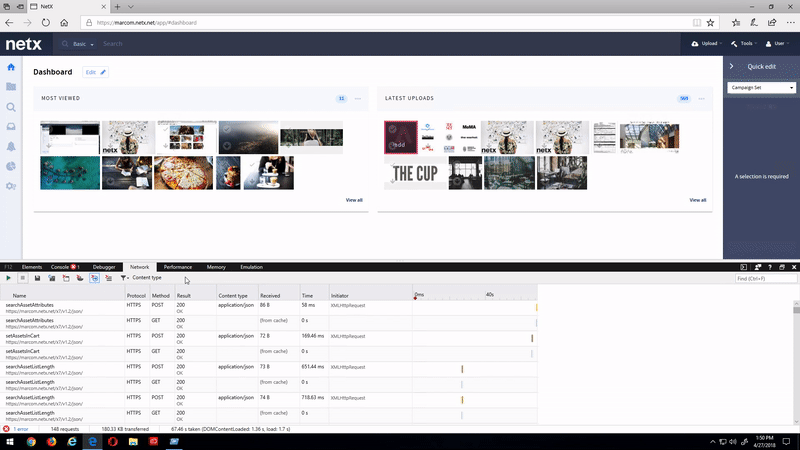Click the magnifier search icon in sidebar
The image size is (800, 450).
11,107
